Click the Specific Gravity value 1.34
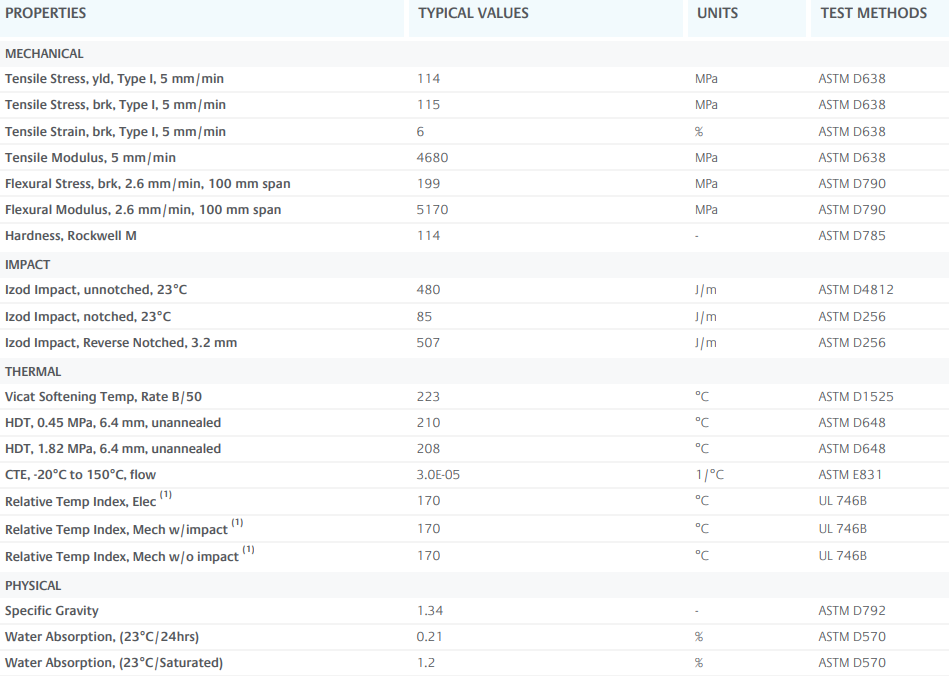This screenshot has width=949, height=676. [430, 611]
